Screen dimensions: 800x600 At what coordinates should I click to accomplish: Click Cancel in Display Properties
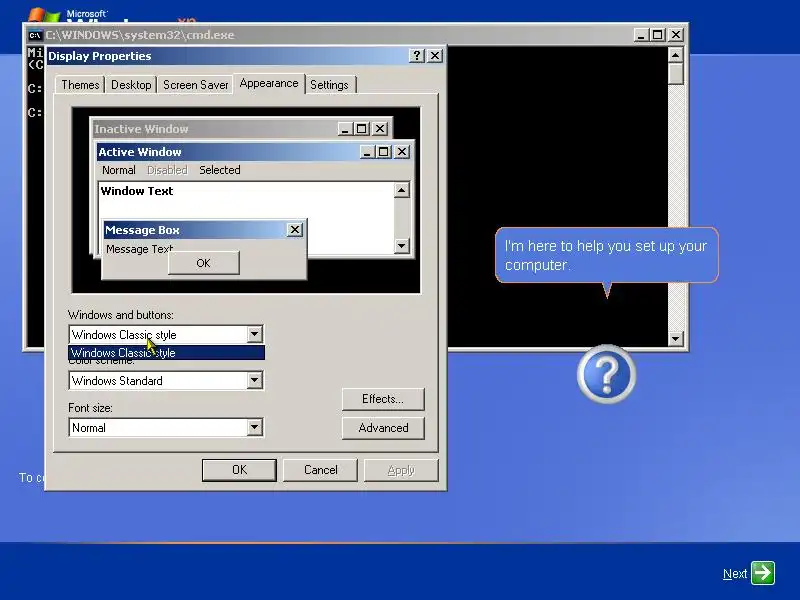tap(320, 470)
